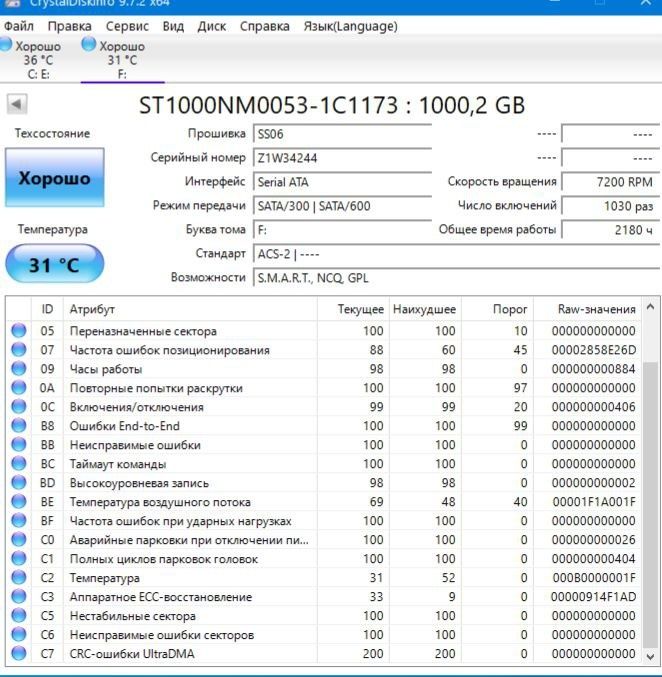Click status icon for attribute 0A
This screenshot has width=662, height=677.
19,387
